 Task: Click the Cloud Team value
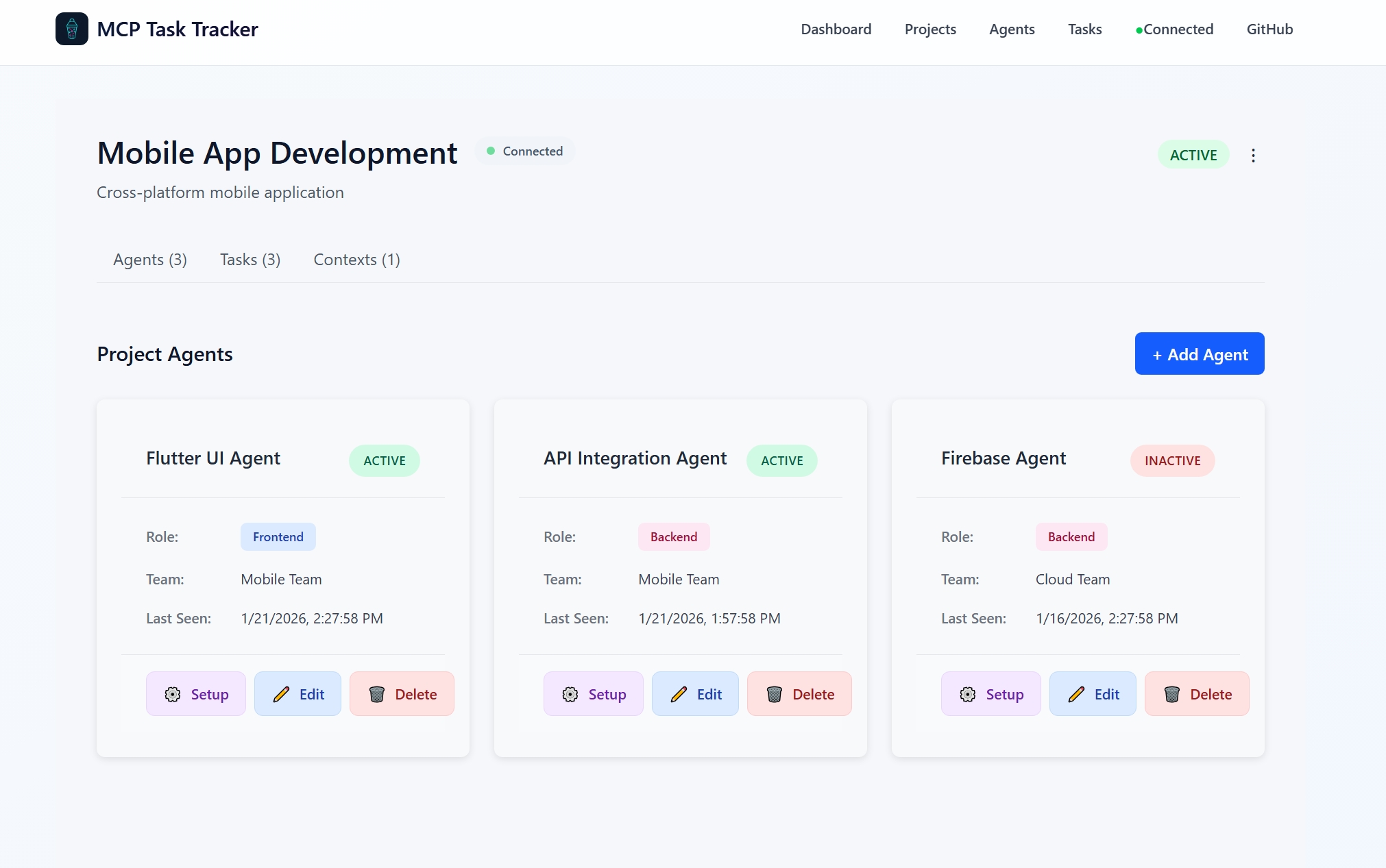1073,579
